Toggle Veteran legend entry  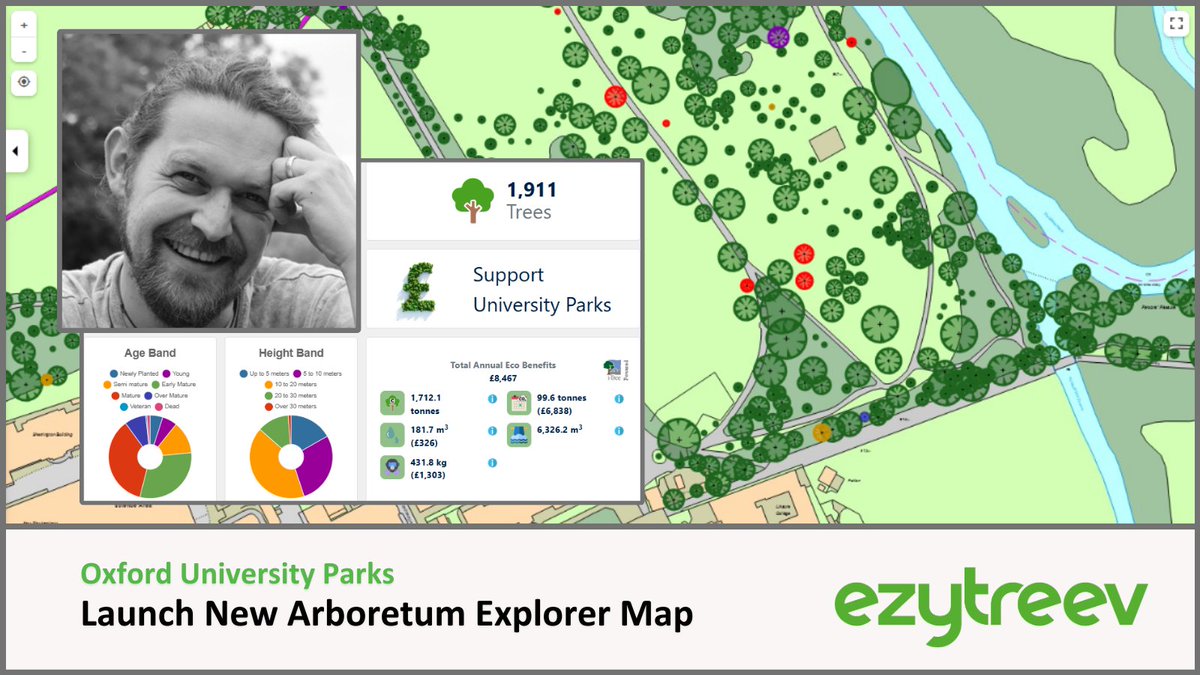135,407
